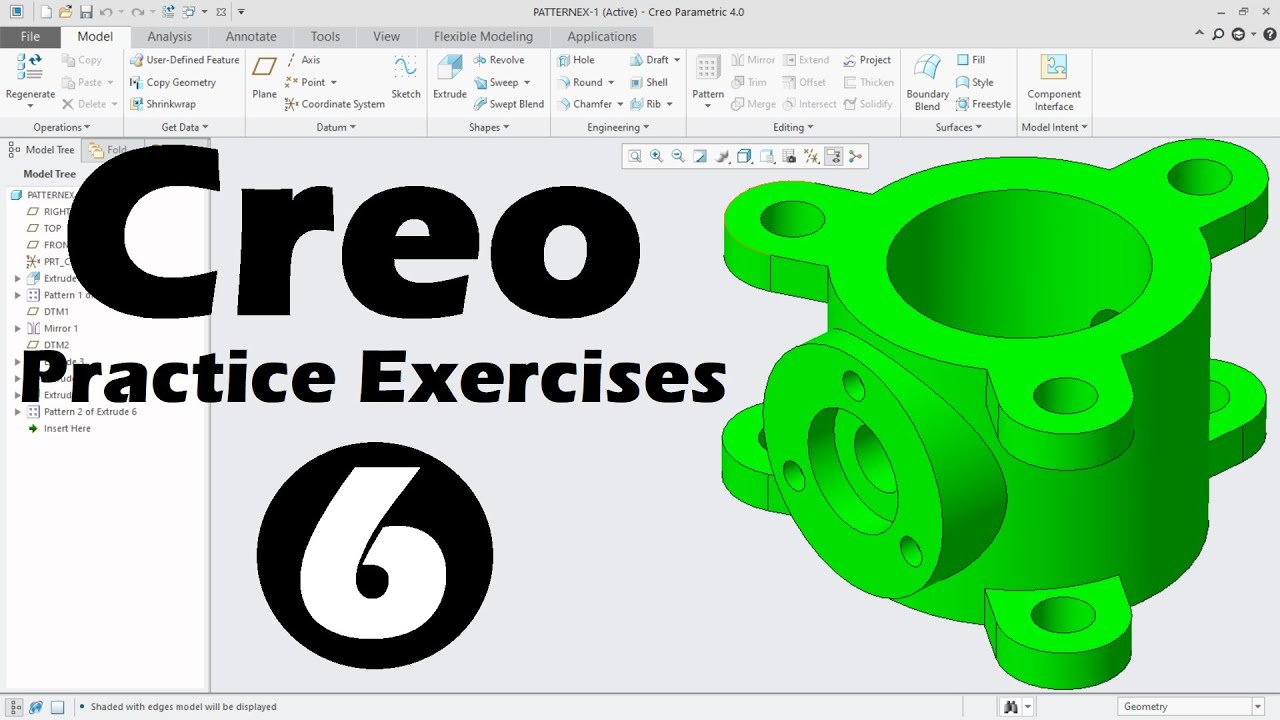Image resolution: width=1280 pixels, height=720 pixels.
Task: Create a new file from quick access toolbar
Action: coord(46,12)
